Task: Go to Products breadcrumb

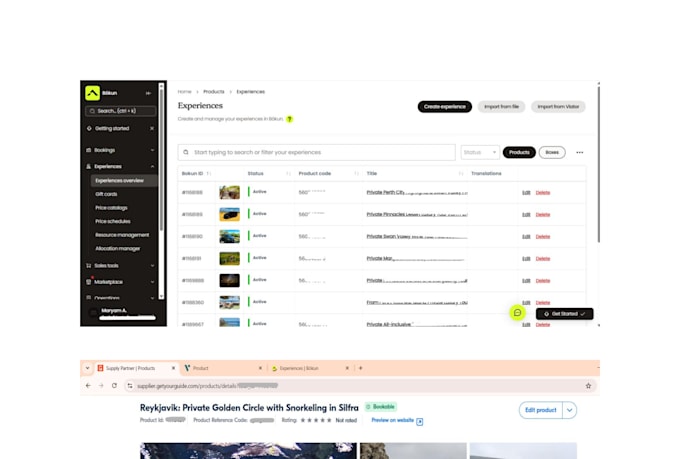Action: (214, 92)
